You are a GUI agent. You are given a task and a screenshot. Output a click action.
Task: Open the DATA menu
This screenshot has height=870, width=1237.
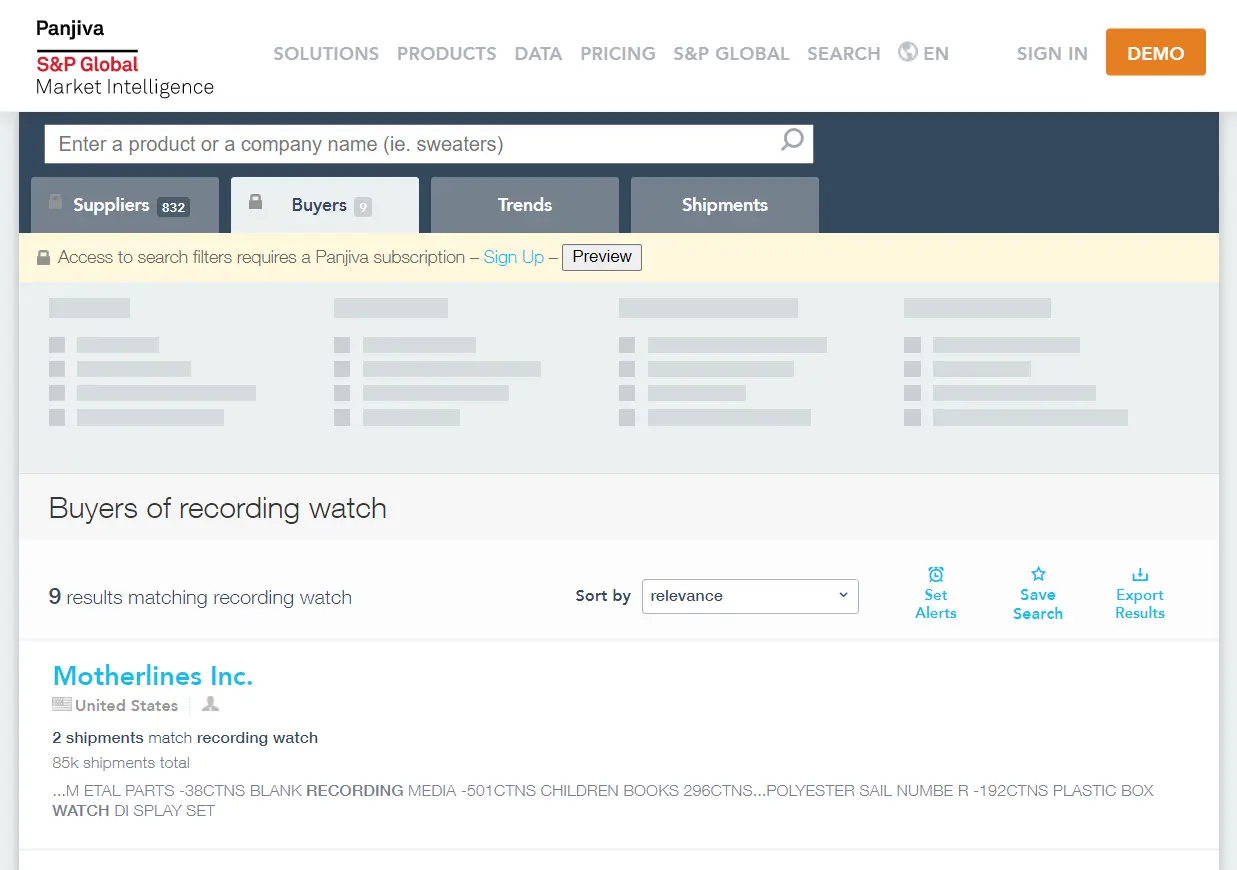click(x=538, y=53)
